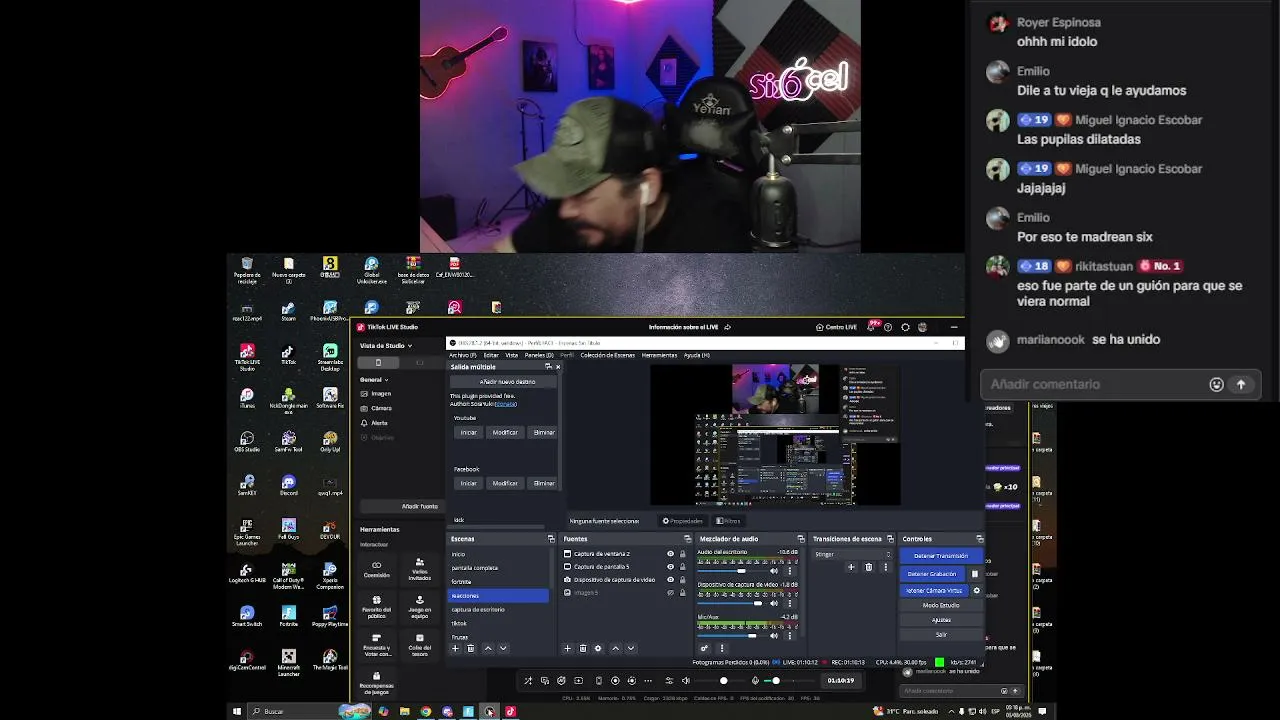The image size is (1280, 720).
Task: Hide the Dispositivo de captura de vídeo source
Action: [x=670, y=580]
